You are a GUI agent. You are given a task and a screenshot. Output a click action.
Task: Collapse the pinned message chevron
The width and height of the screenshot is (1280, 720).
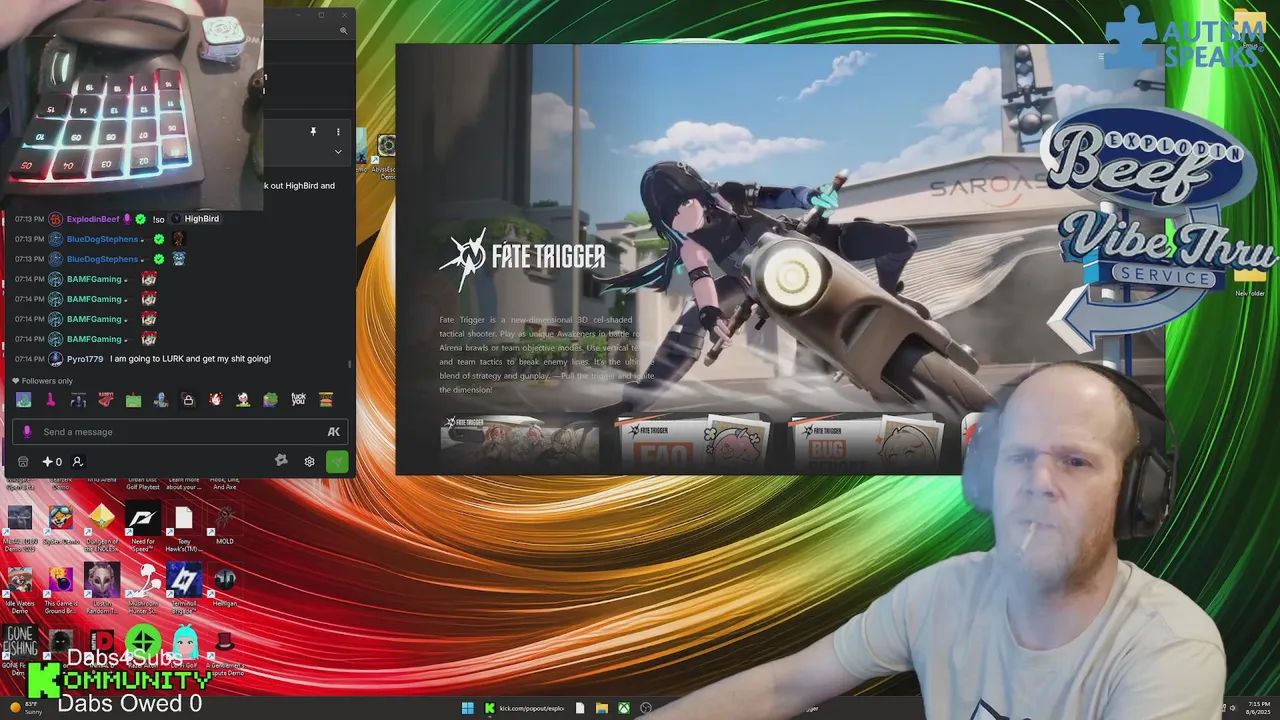click(338, 152)
